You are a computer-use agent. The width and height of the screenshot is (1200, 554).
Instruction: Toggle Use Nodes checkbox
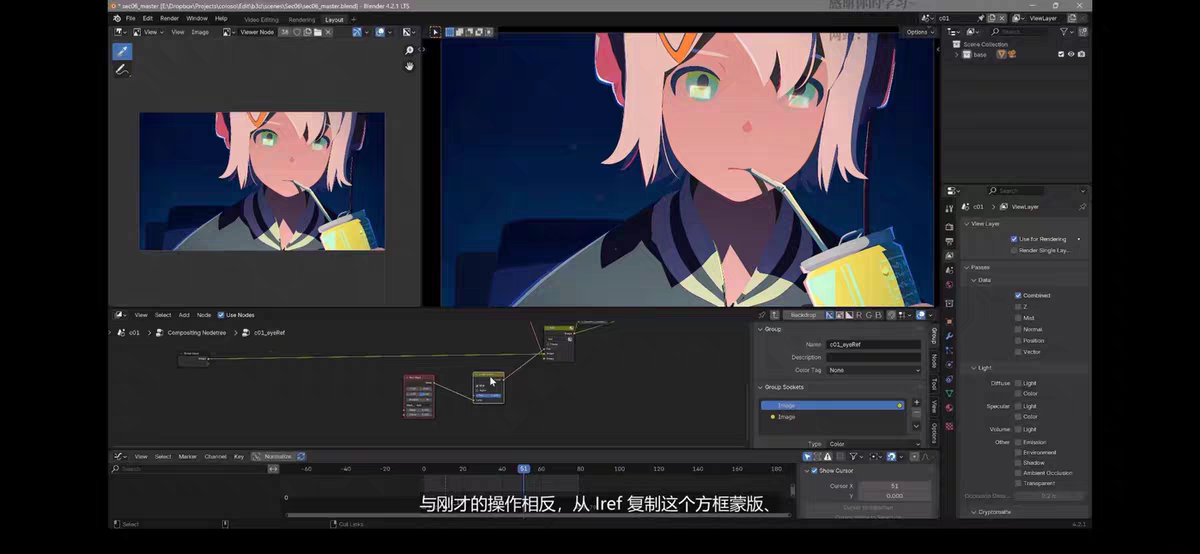point(221,315)
